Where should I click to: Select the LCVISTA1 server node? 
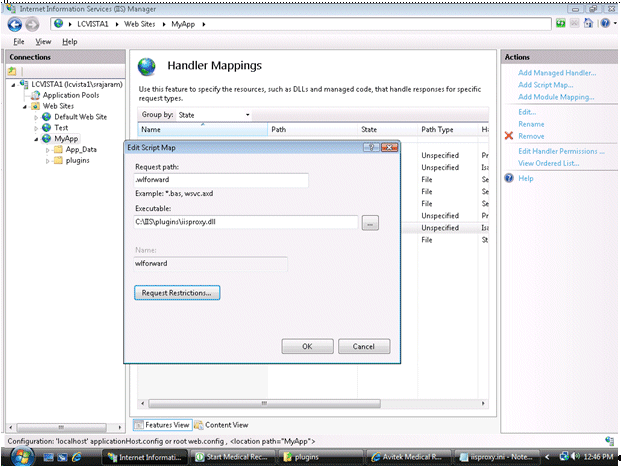(x=77, y=84)
